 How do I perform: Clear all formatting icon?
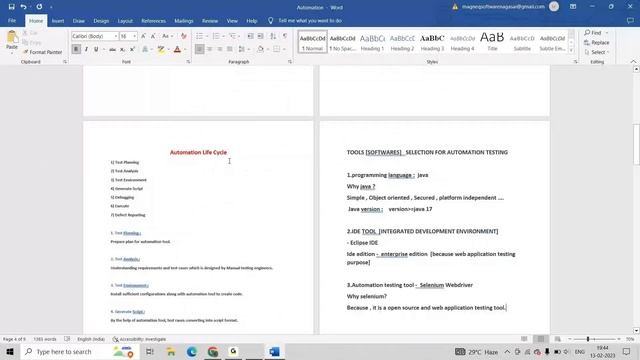[x=184, y=36]
